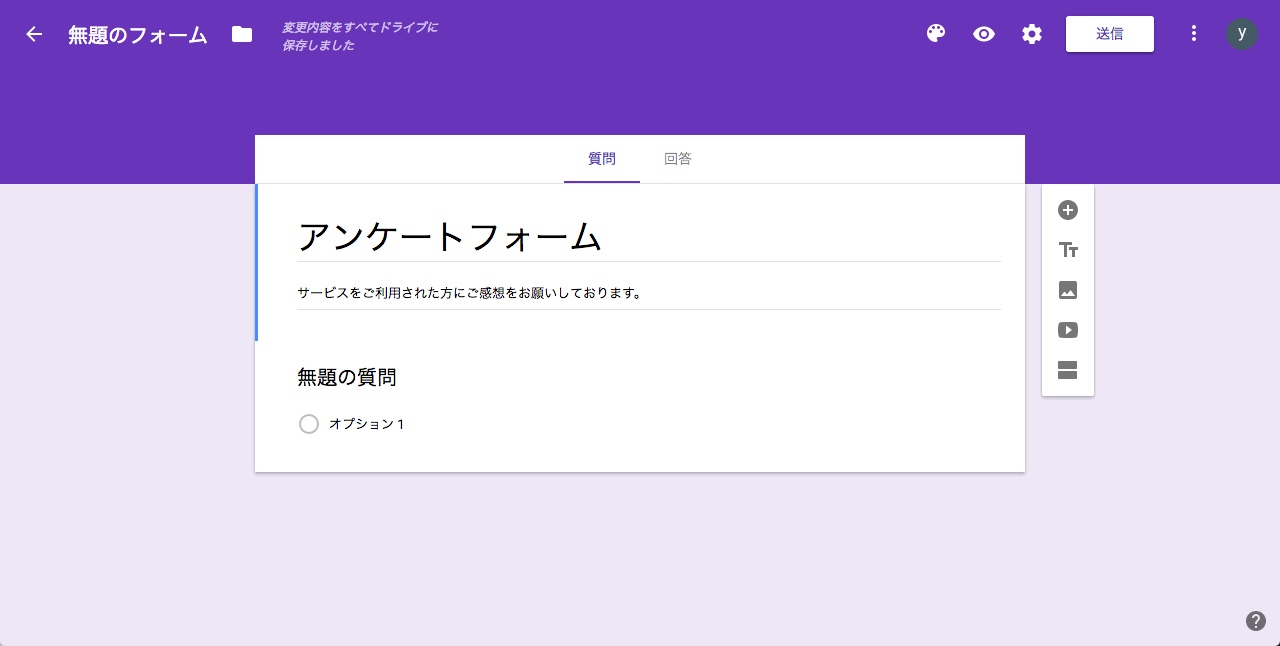Open the account avatar labeled y
This screenshot has height=646, width=1280.
coord(1242,34)
